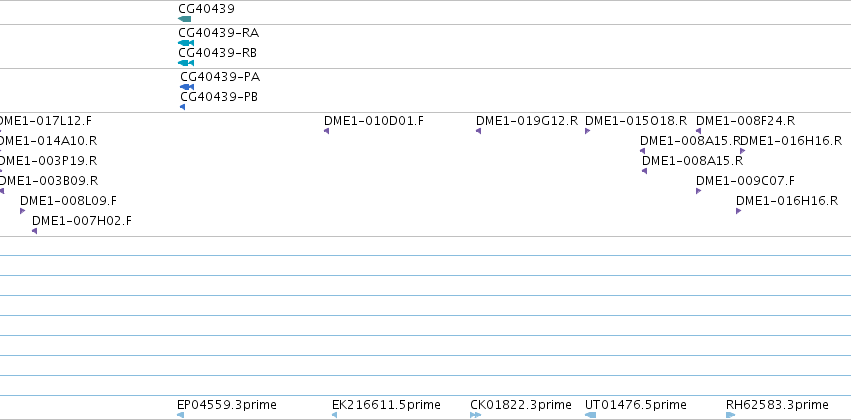The image size is (851, 420).
Task: Select the DME1-019G12.R feature label
Action: [x=527, y=120]
